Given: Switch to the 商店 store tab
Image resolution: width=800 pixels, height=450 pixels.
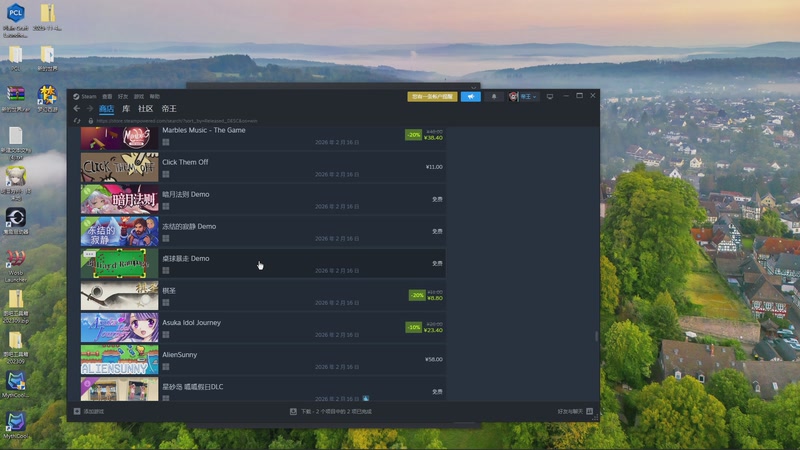Looking at the screenshot, I should [106, 109].
